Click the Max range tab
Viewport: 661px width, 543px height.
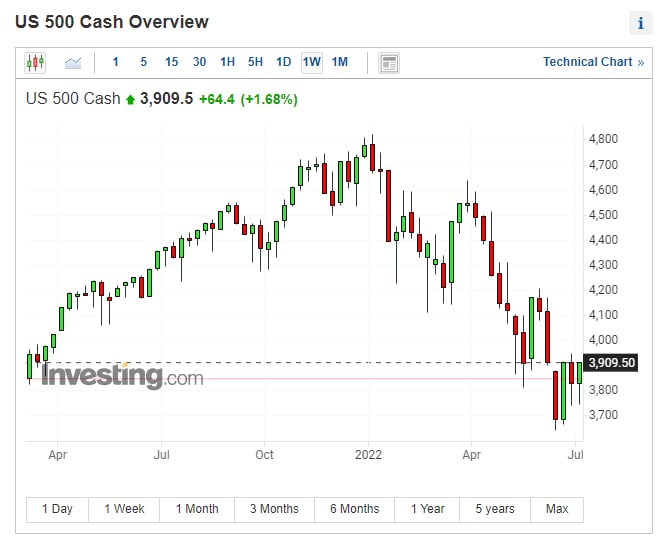(557, 509)
